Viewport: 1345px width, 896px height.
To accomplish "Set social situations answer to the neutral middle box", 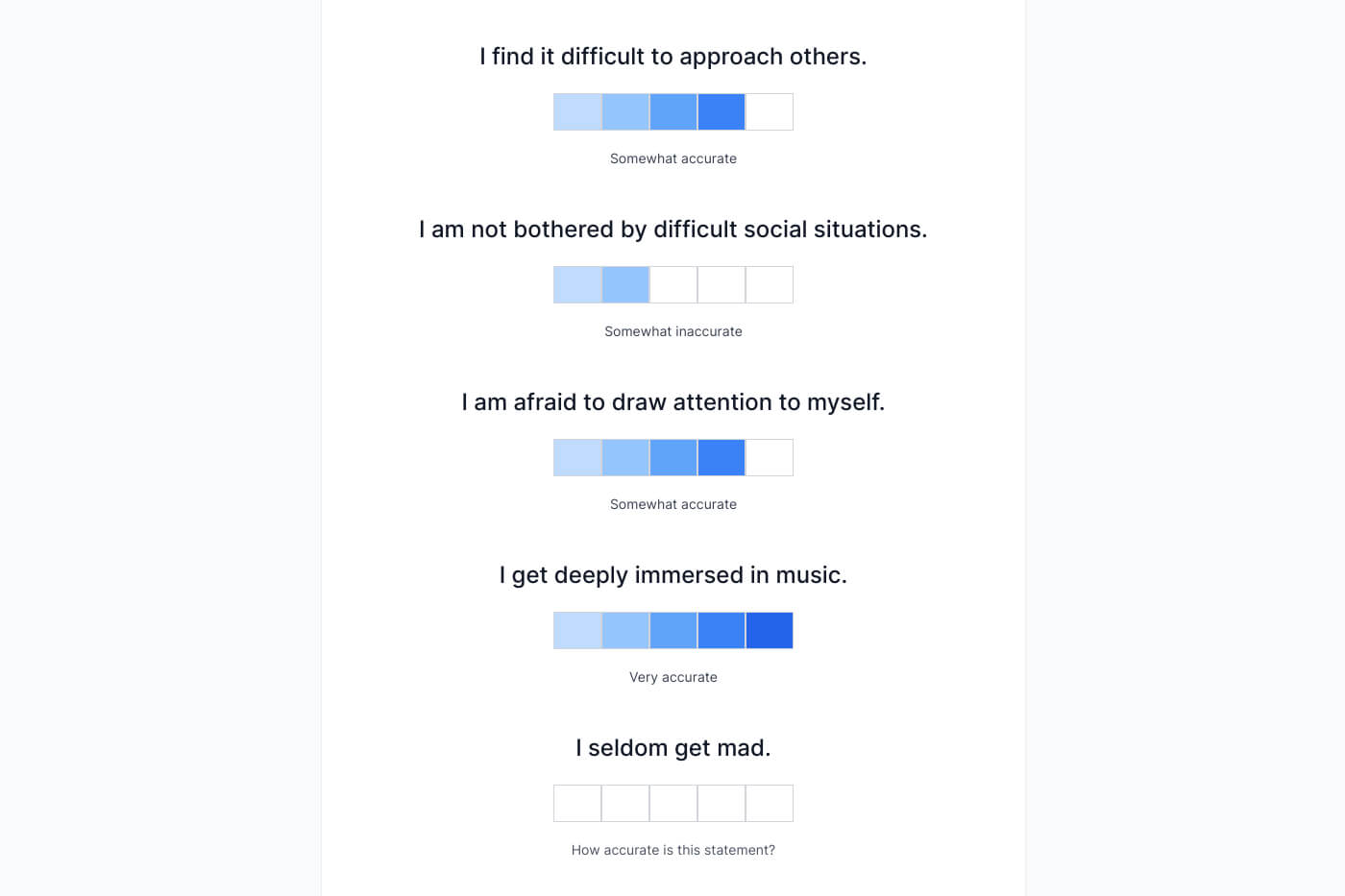I will [673, 284].
